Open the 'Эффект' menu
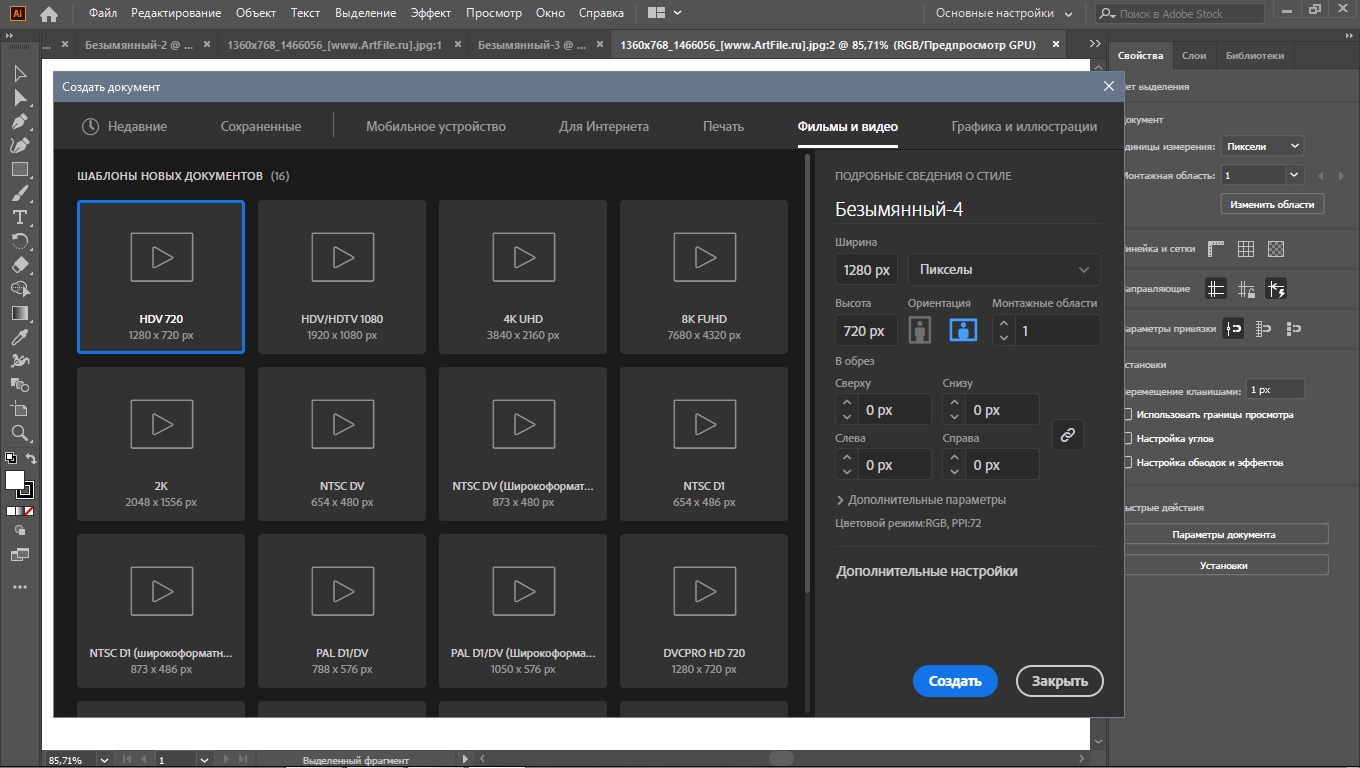The width and height of the screenshot is (1360, 768). pos(430,13)
